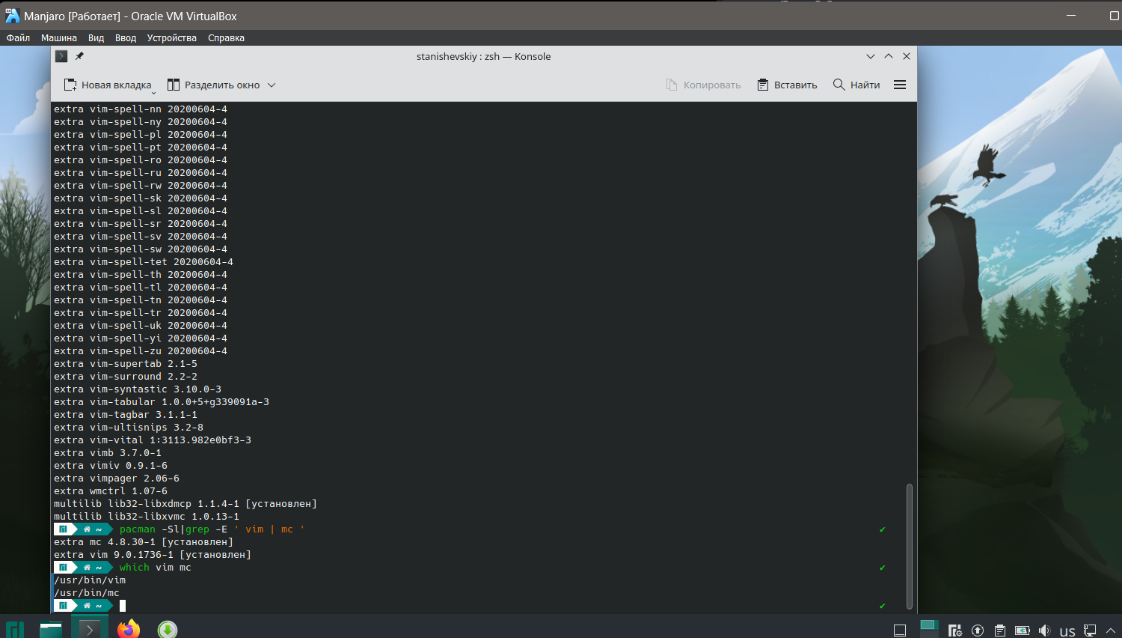Click Новая вкладка to open new tab
The image size is (1122, 638).
(108, 85)
